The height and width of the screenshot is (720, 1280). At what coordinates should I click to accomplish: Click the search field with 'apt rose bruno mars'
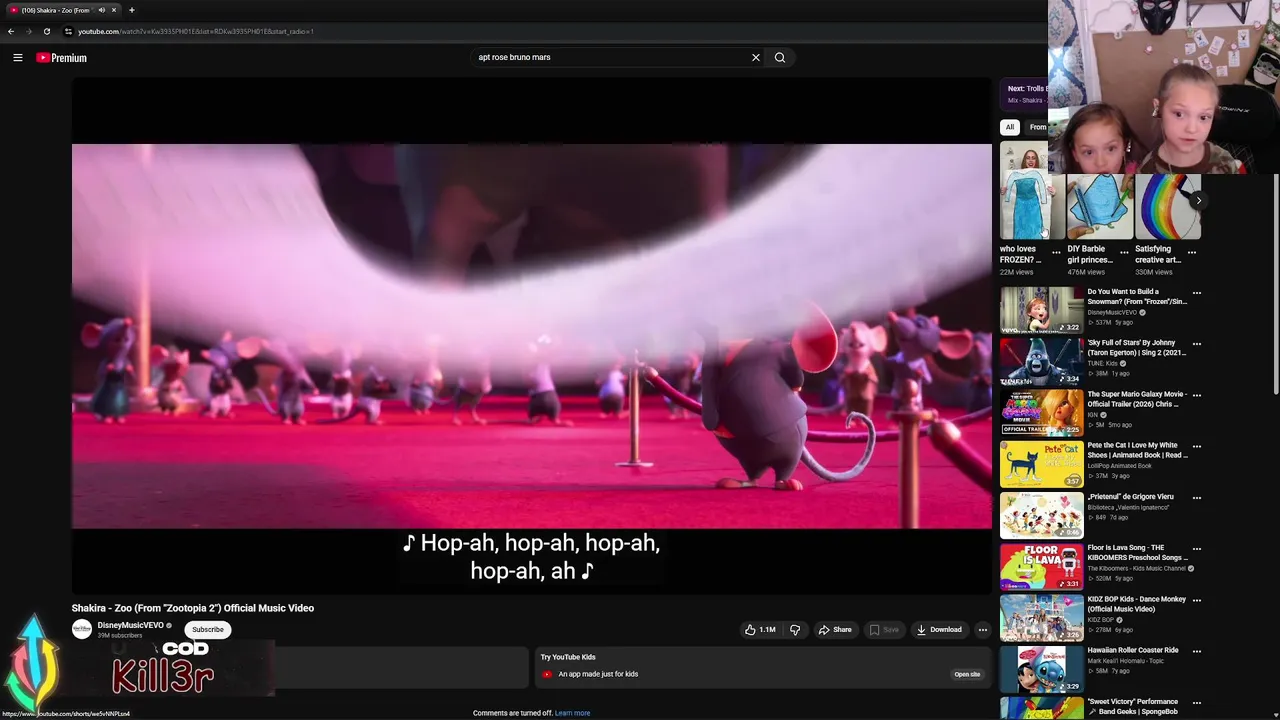point(610,58)
